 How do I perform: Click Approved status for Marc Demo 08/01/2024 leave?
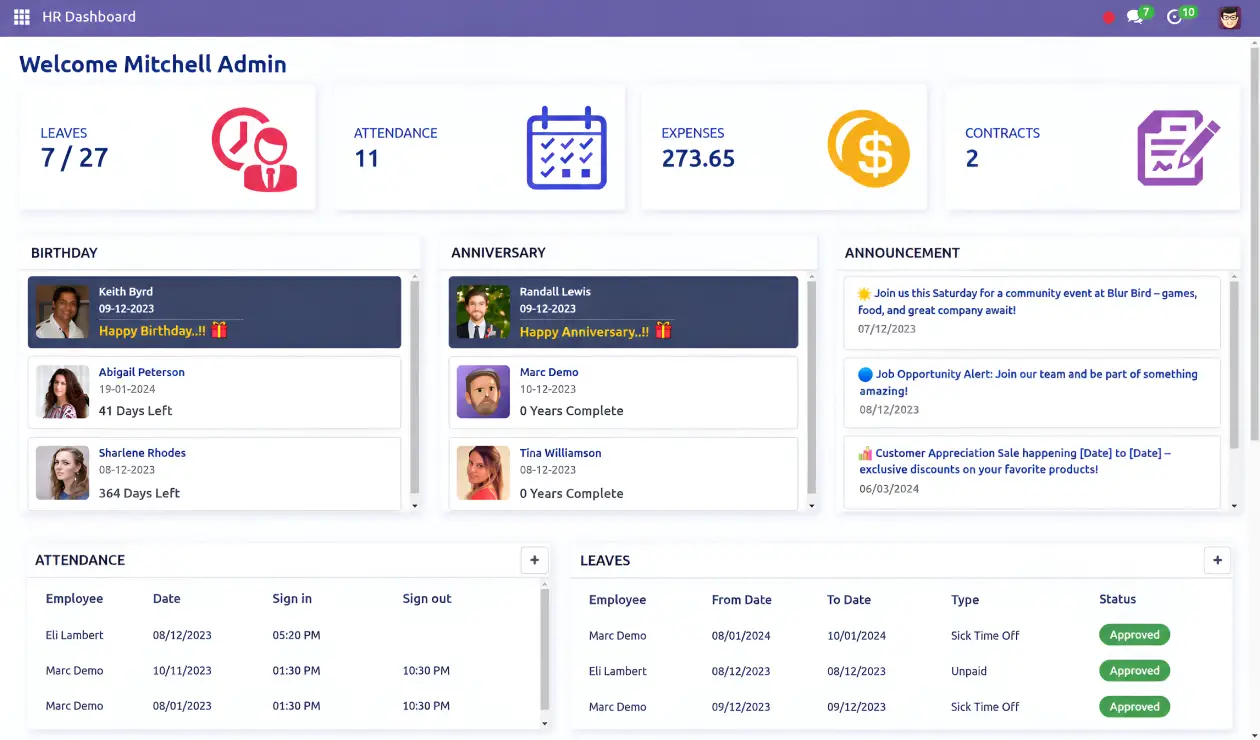[x=1134, y=635]
